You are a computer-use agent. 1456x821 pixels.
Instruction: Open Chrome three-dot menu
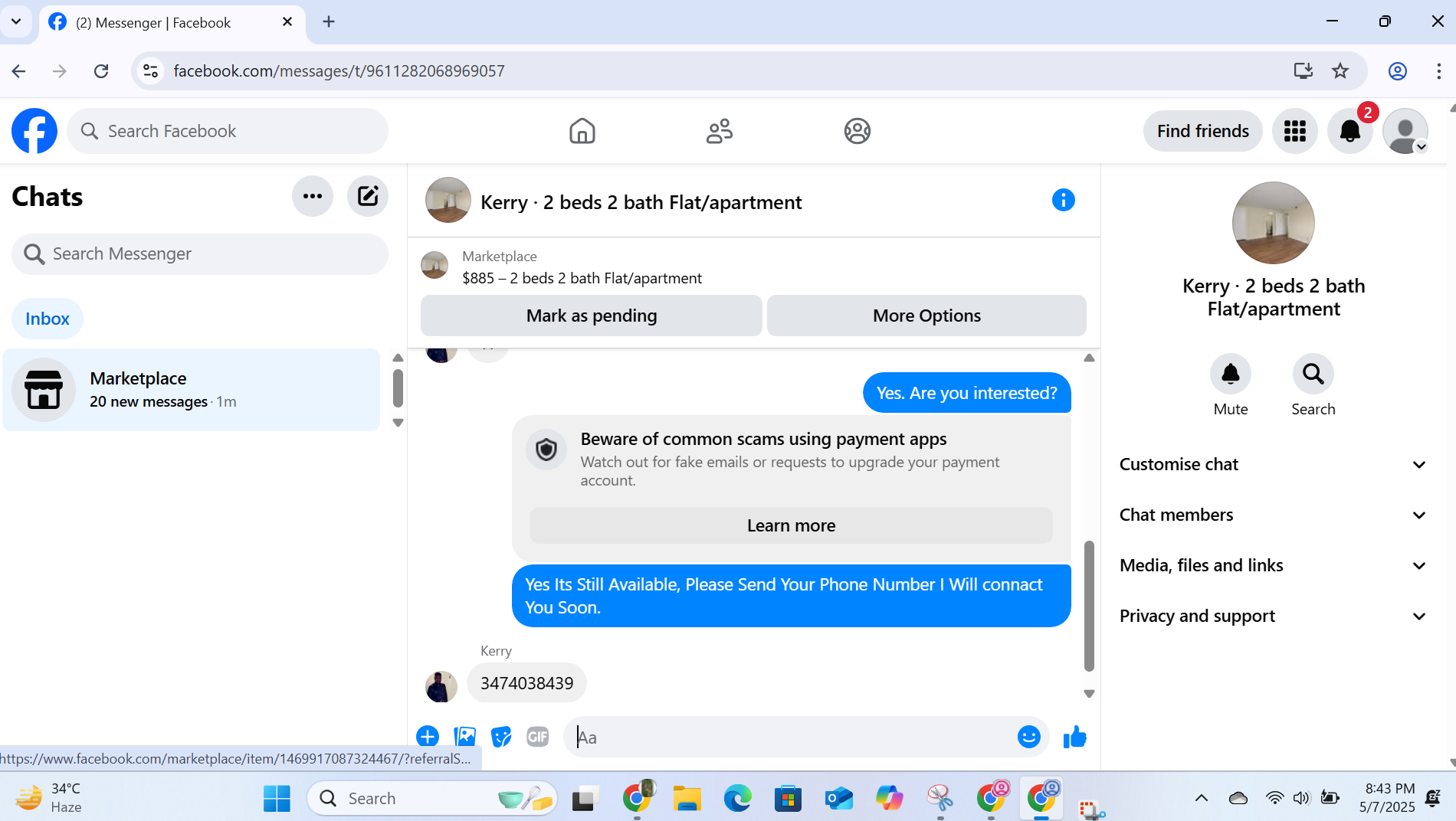tap(1438, 70)
